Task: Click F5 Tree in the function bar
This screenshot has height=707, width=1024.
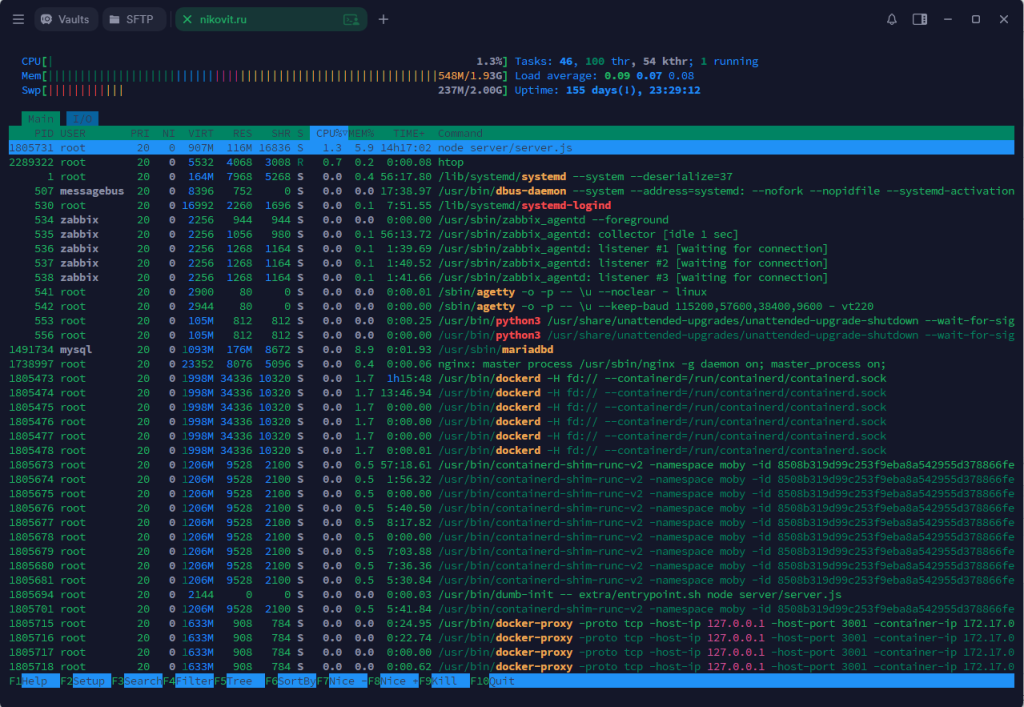Action: click(239, 681)
